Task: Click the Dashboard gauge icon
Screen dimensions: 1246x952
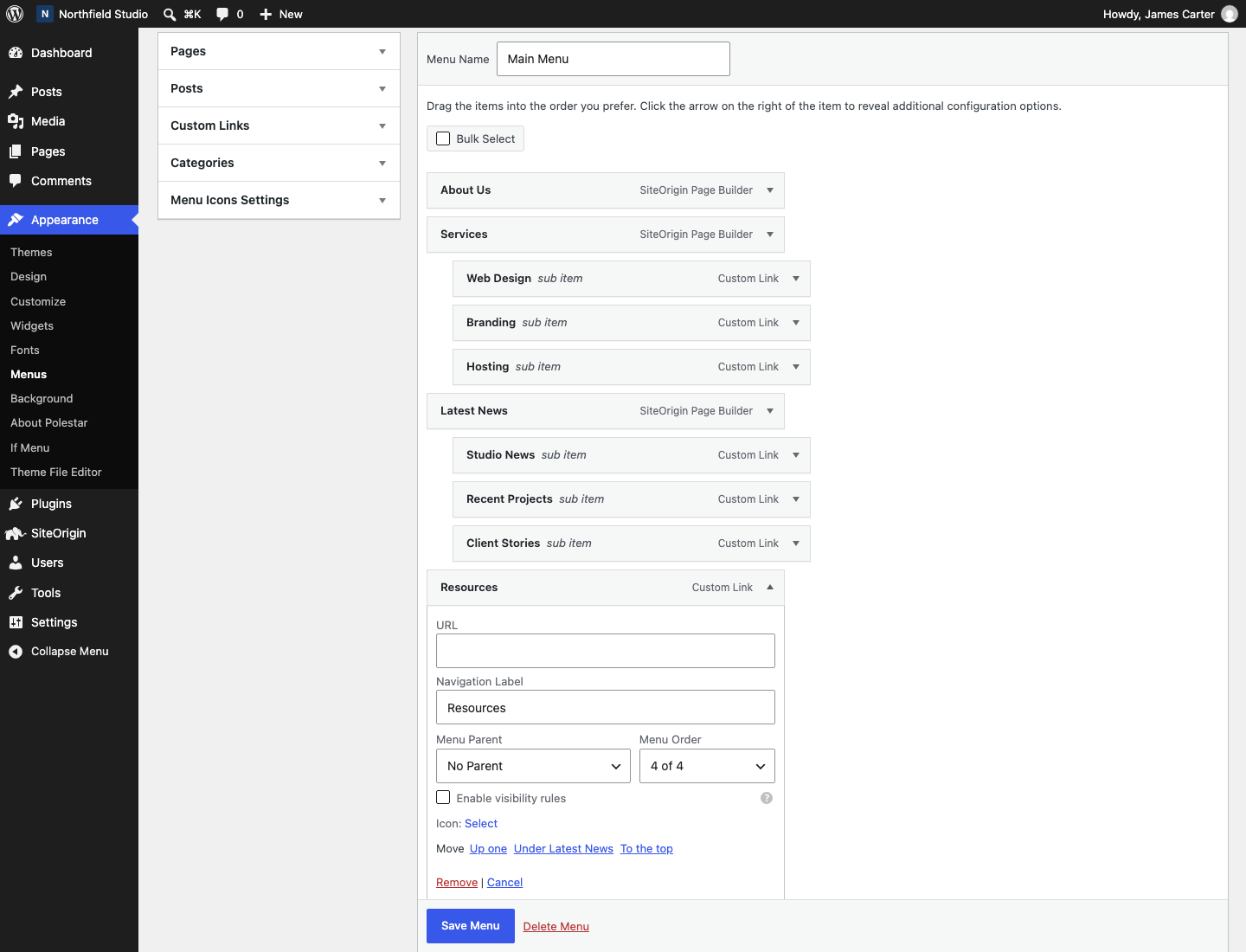Action: point(16,53)
